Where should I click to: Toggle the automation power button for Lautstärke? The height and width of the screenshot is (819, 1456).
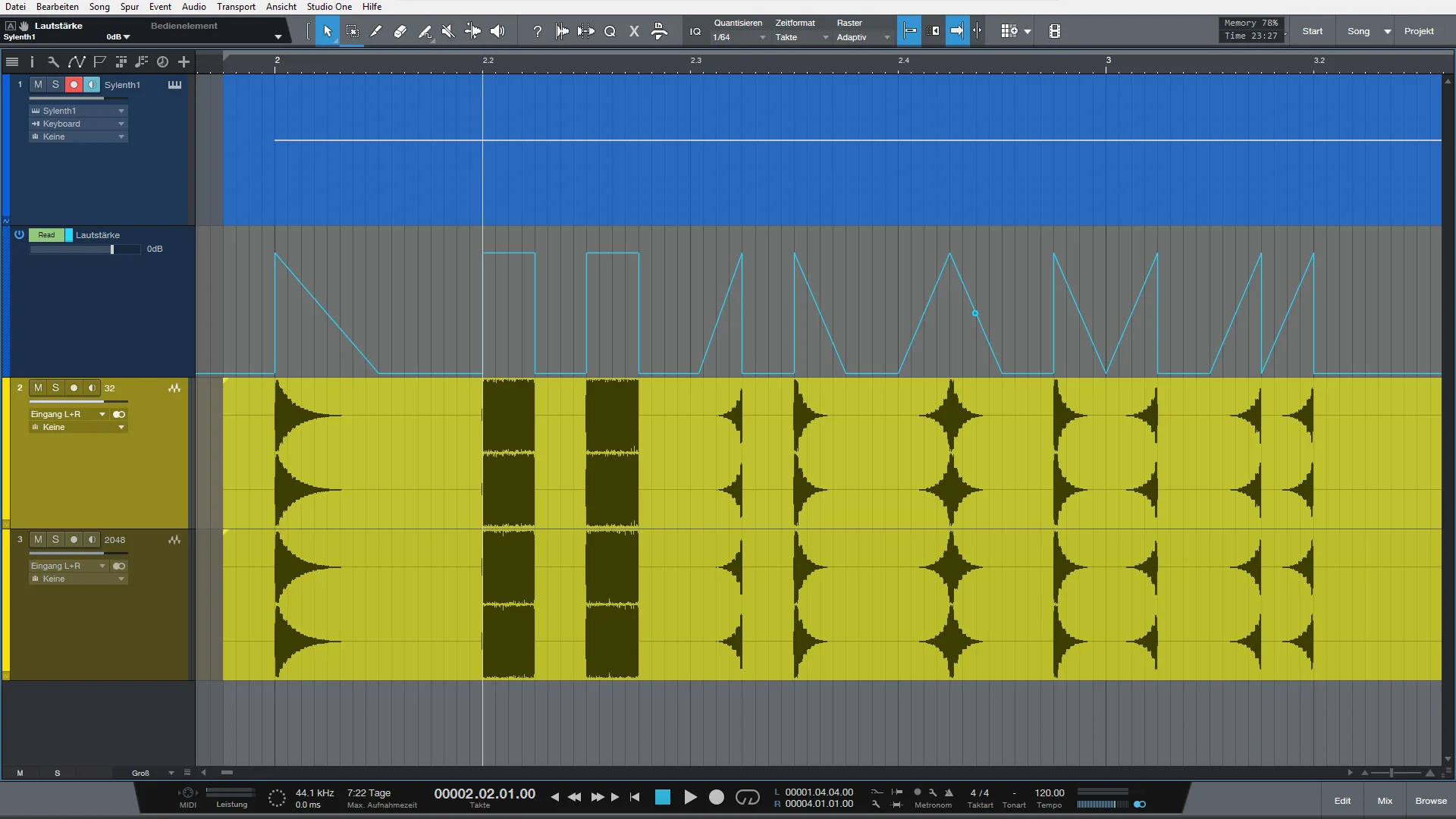tap(19, 234)
